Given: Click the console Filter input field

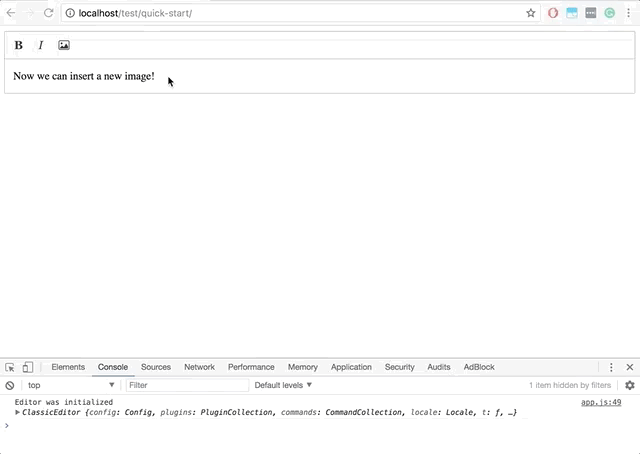Looking at the screenshot, I should click(187, 385).
